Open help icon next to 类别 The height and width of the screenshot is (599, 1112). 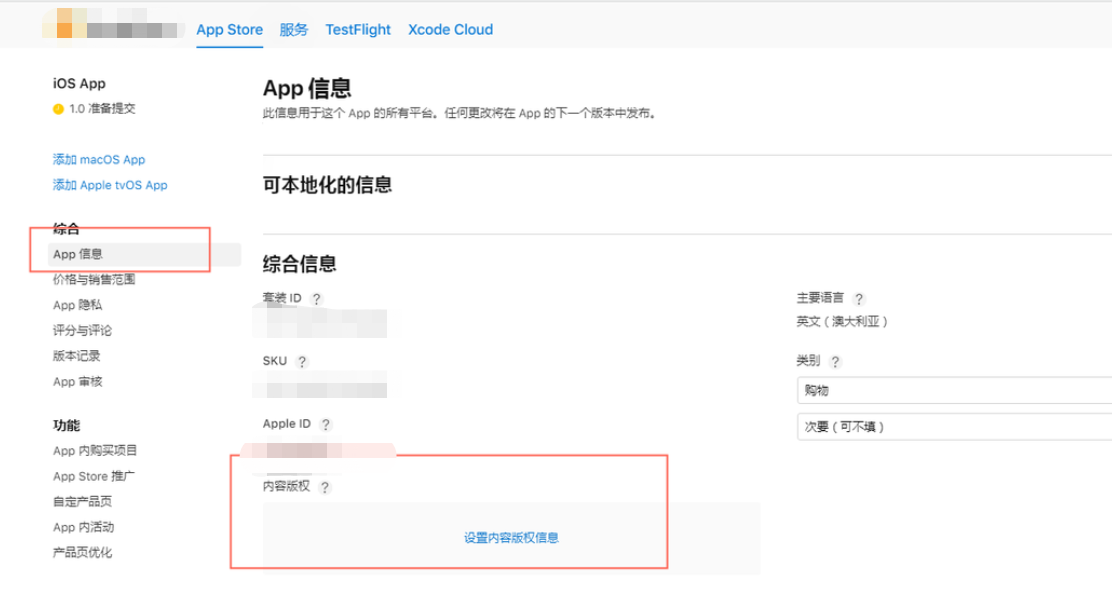(835, 362)
